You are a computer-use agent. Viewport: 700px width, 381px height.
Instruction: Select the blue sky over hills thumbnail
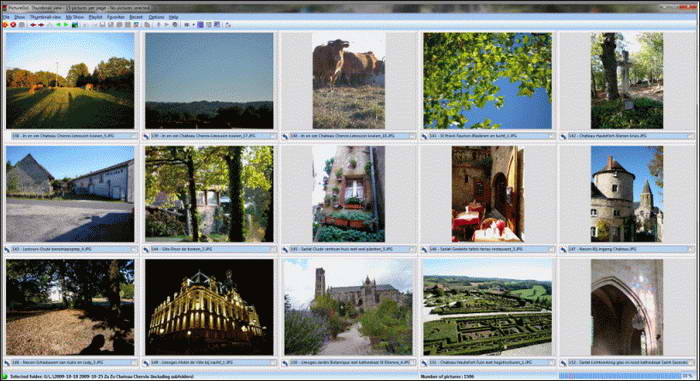click(x=209, y=81)
